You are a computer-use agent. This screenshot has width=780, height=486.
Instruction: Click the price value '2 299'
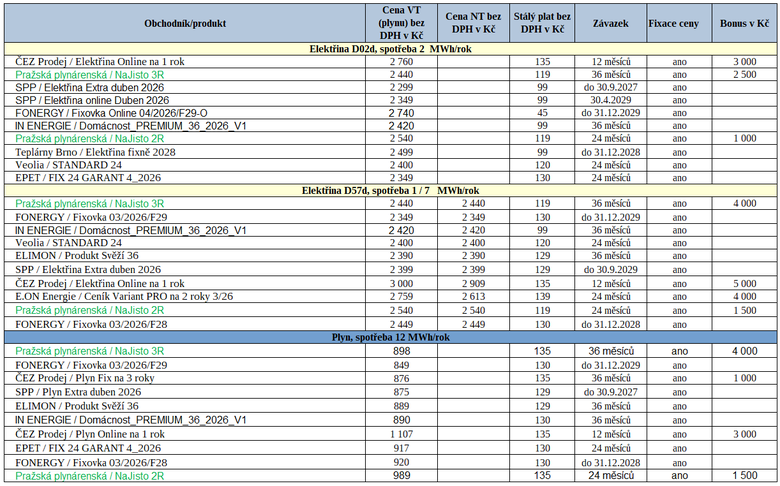pos(401,87)
